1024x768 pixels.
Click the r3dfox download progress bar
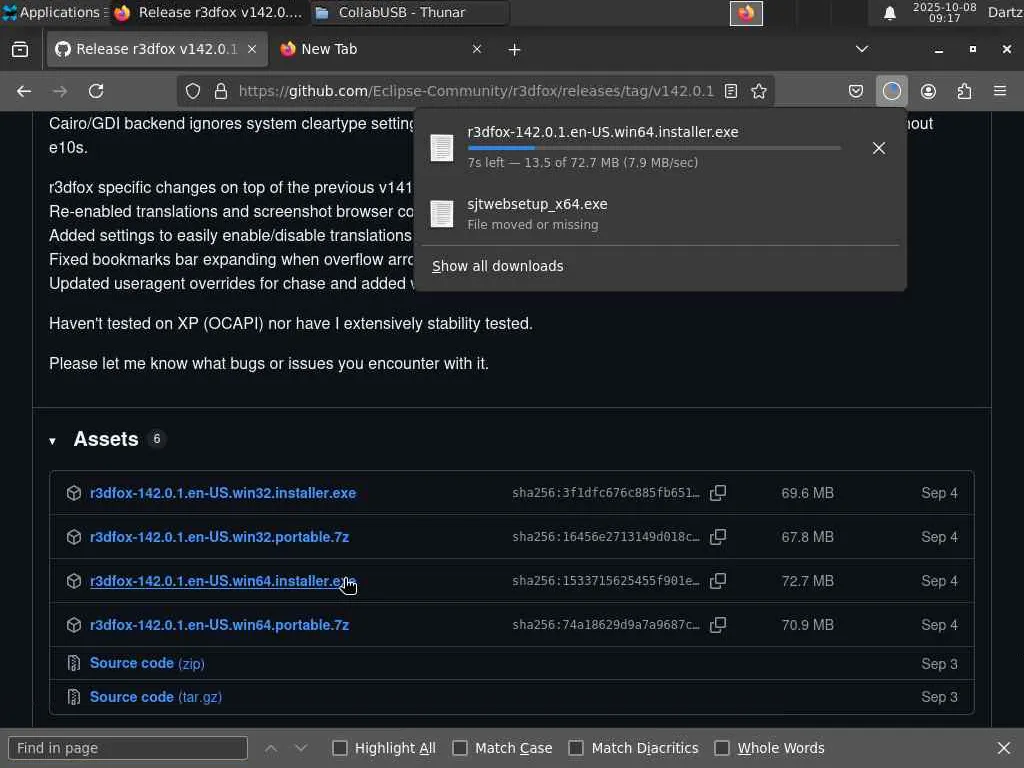point(654,148)
